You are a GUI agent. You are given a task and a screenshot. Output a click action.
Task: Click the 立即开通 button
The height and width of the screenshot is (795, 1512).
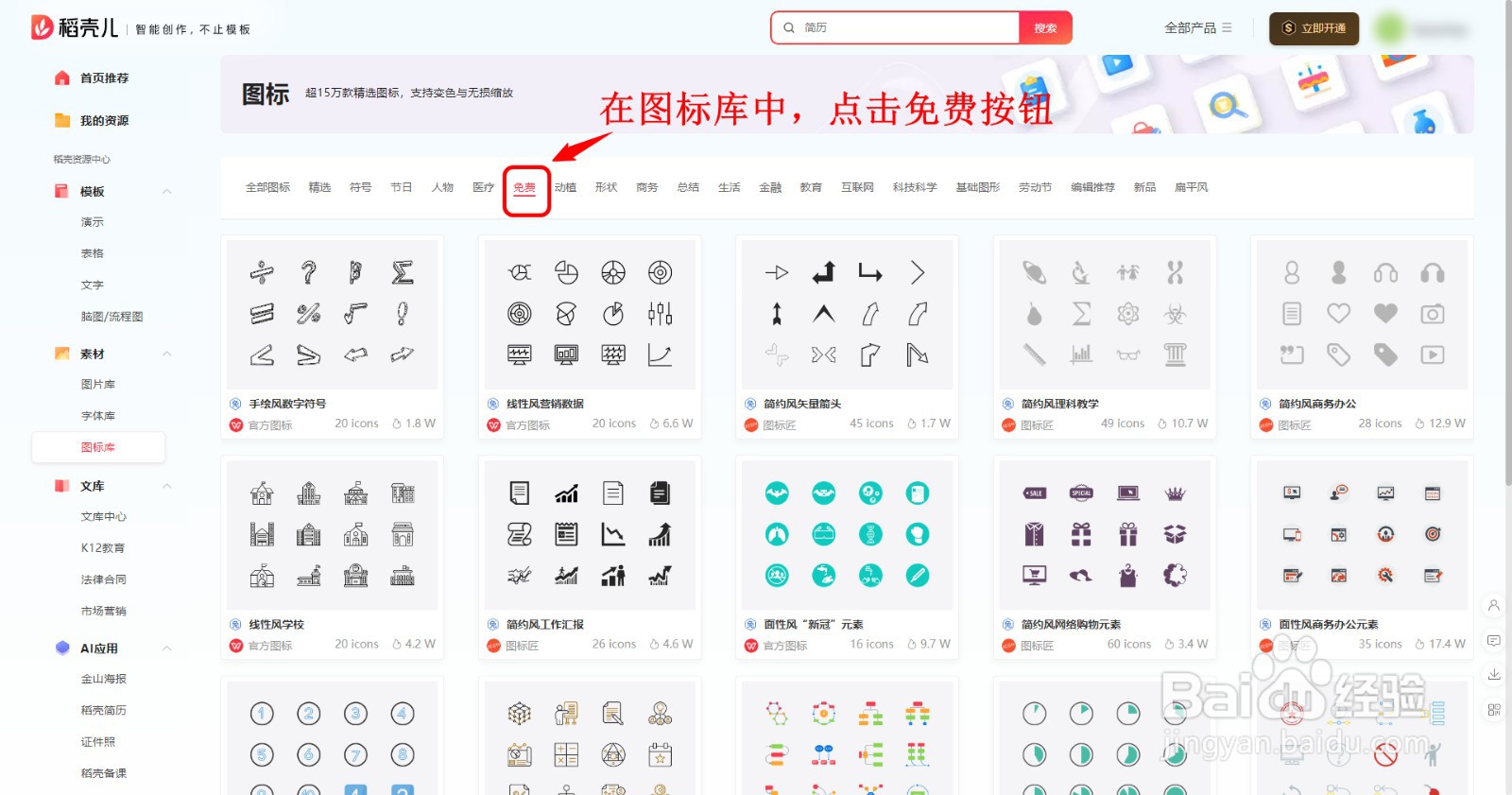pyautogui.click(x=1314, y=28)
